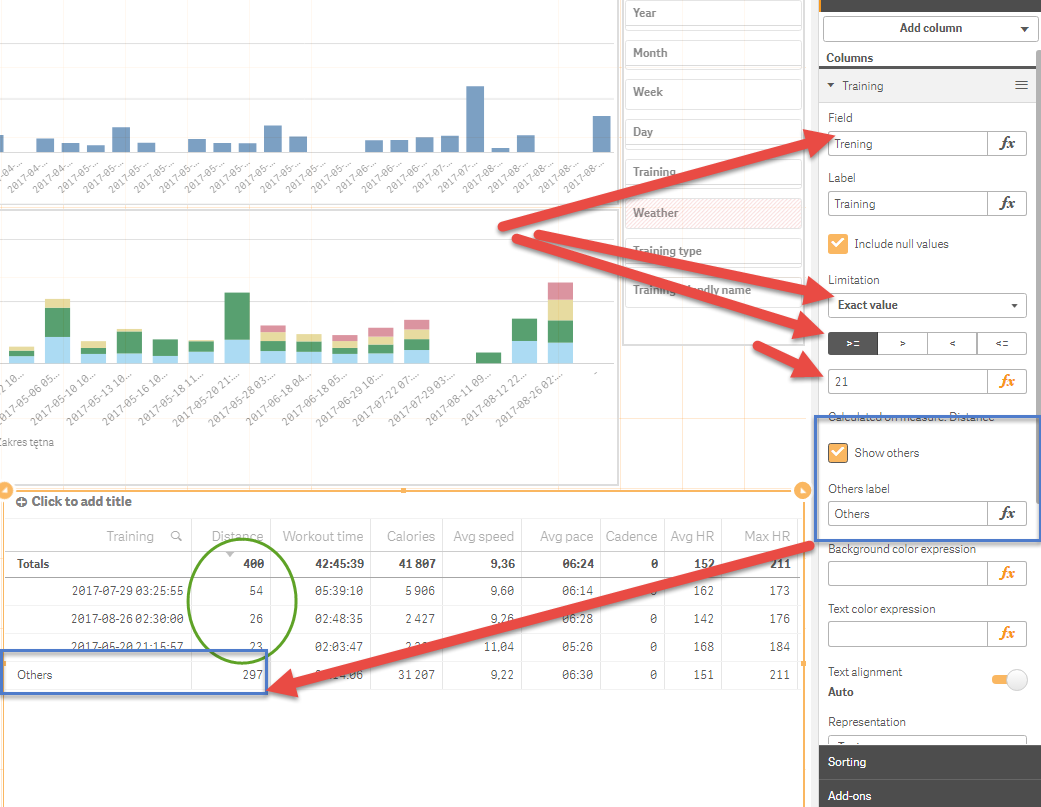Open the Add-ons section
1041x807 pixels.
pos(849,795)
